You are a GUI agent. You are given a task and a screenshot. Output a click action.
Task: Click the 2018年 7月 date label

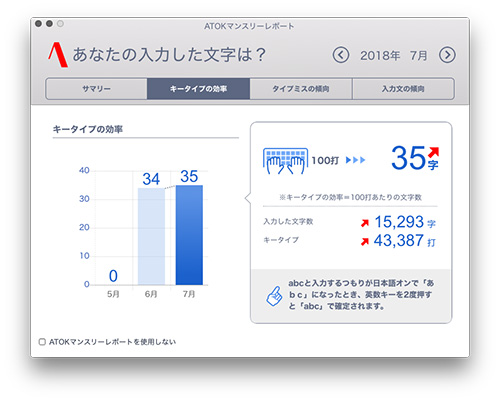tap(394, 55)
